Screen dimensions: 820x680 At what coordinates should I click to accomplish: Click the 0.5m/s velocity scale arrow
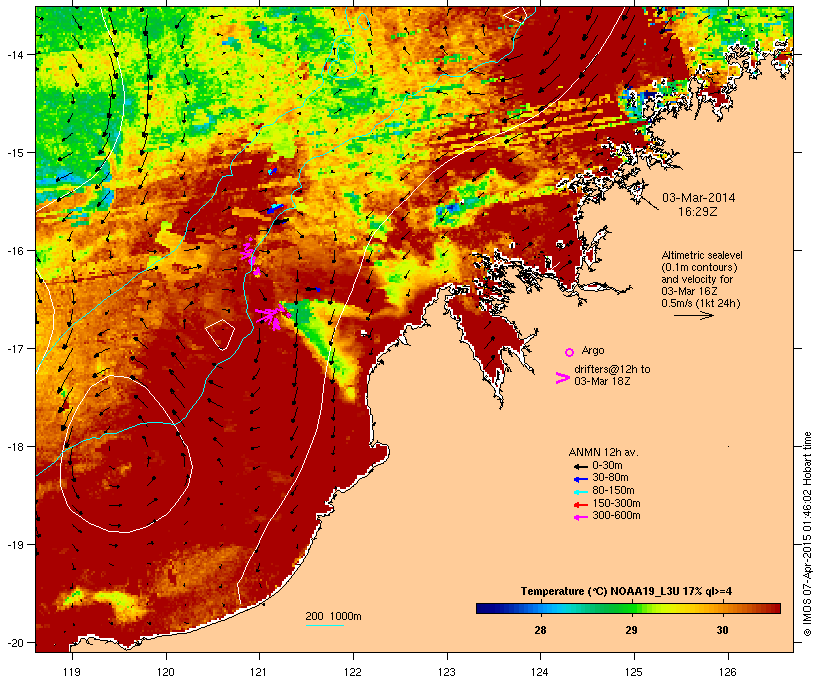click(x=693, y=315)
